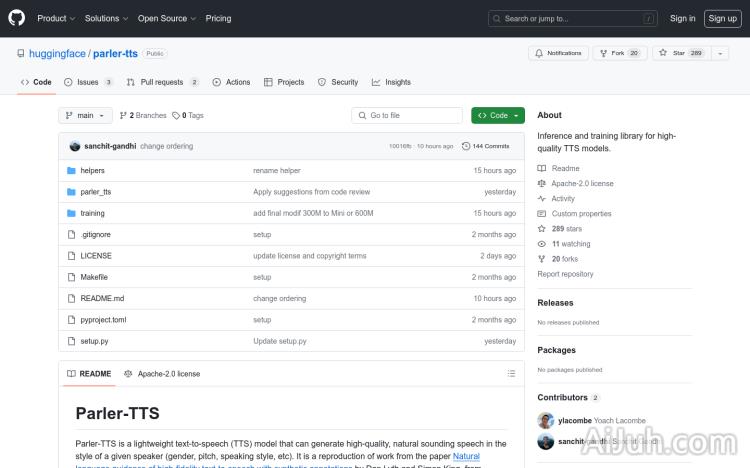Viewport: 750px width, 468px height.
Task: Toggle Notifications for this repository
Action: pos(558,53)
